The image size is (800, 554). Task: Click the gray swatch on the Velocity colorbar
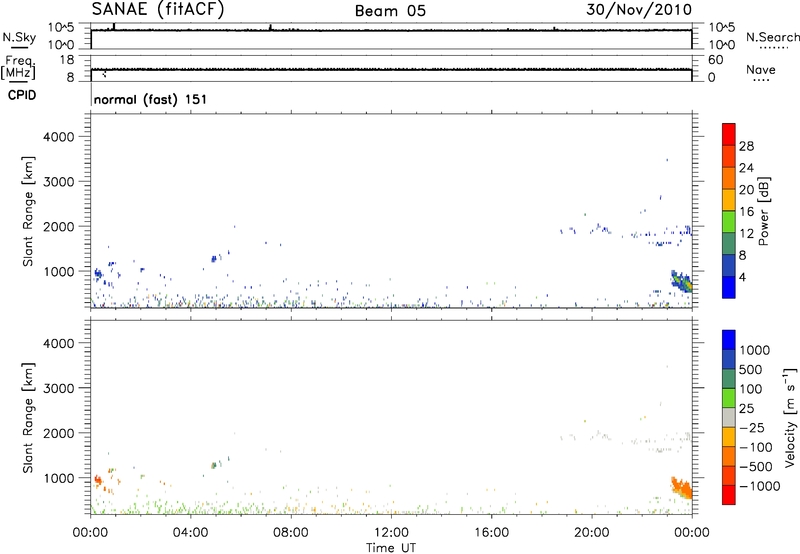729,417
